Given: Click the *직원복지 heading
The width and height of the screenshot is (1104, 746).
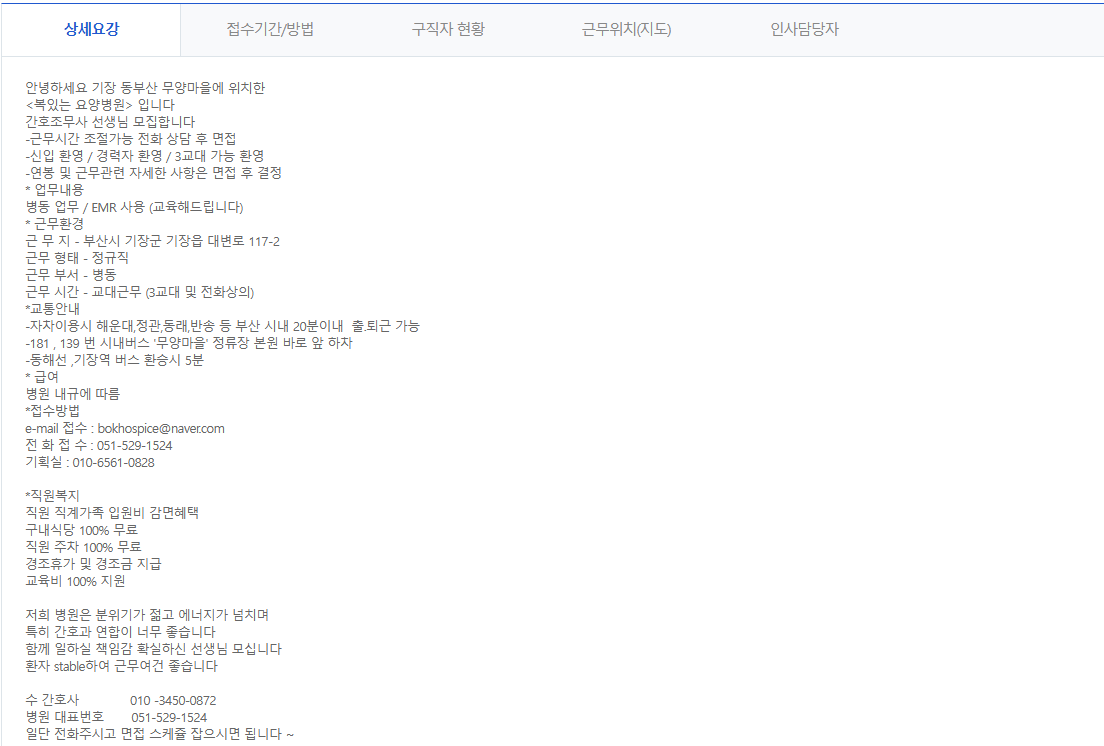Looking at the screenshot, I should click(53, 495).
